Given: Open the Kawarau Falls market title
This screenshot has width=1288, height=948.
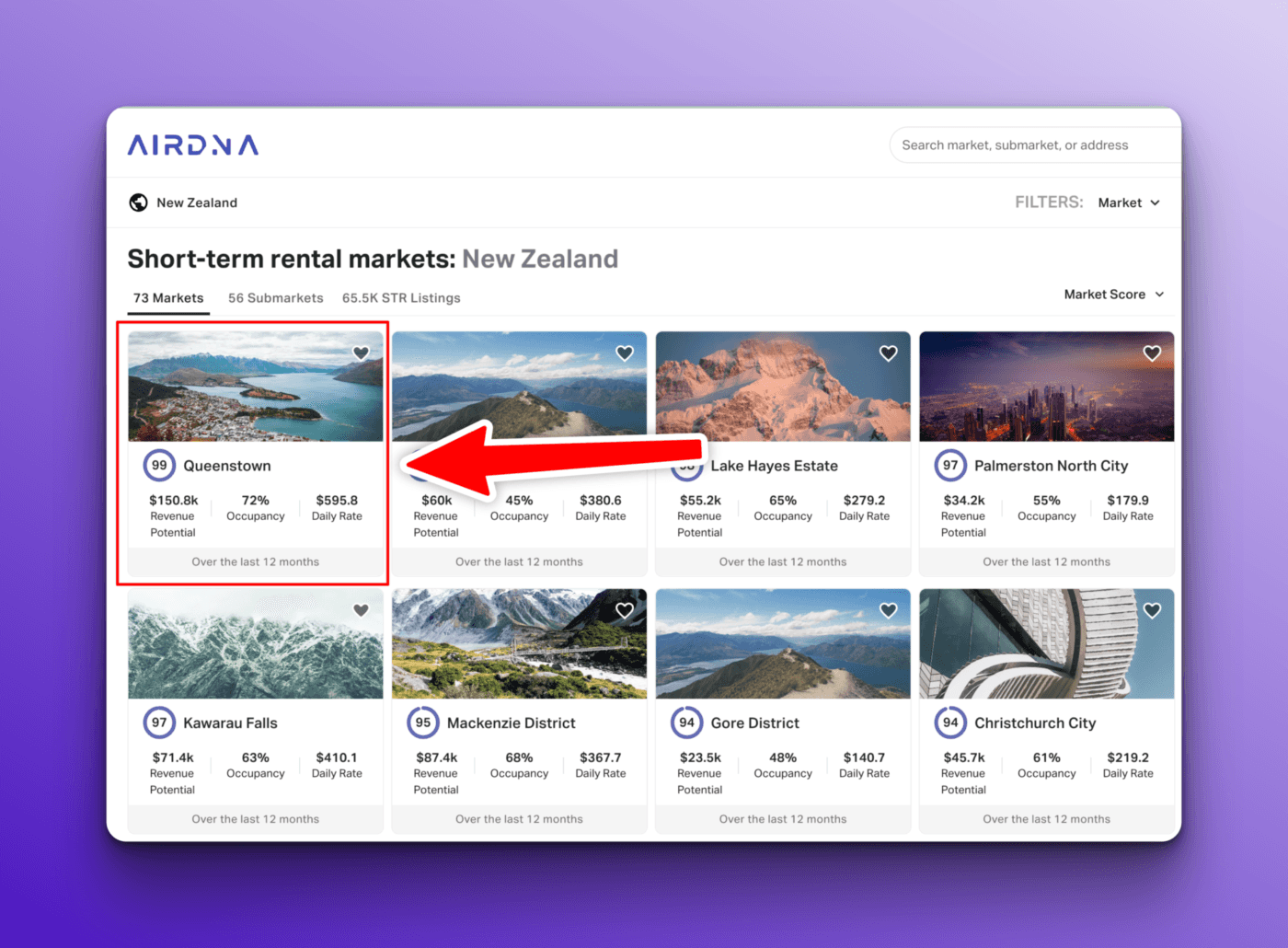Looking at the screenshot, I should [x=230, y=723].
